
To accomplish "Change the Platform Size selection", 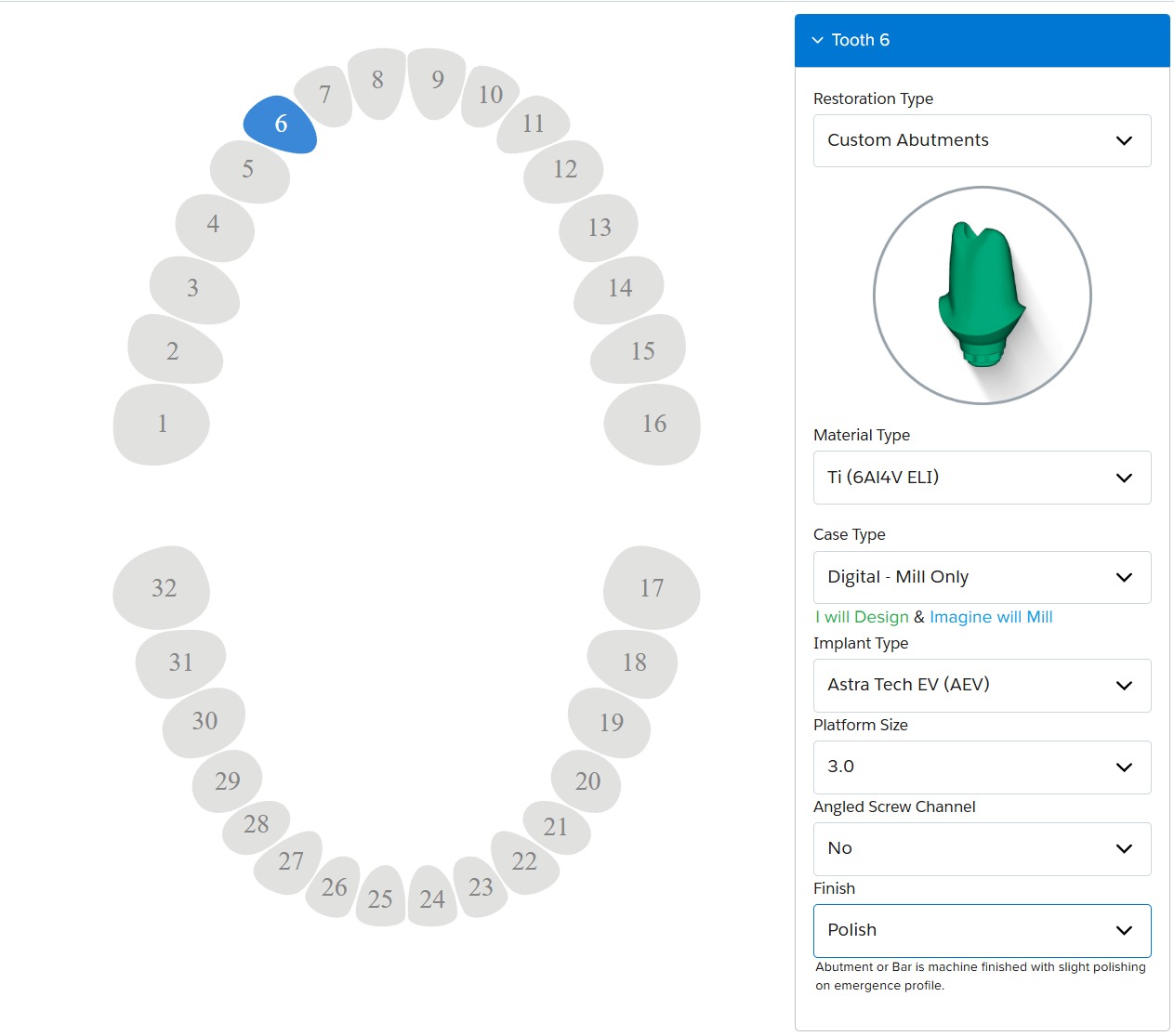I will click(982, 767).
